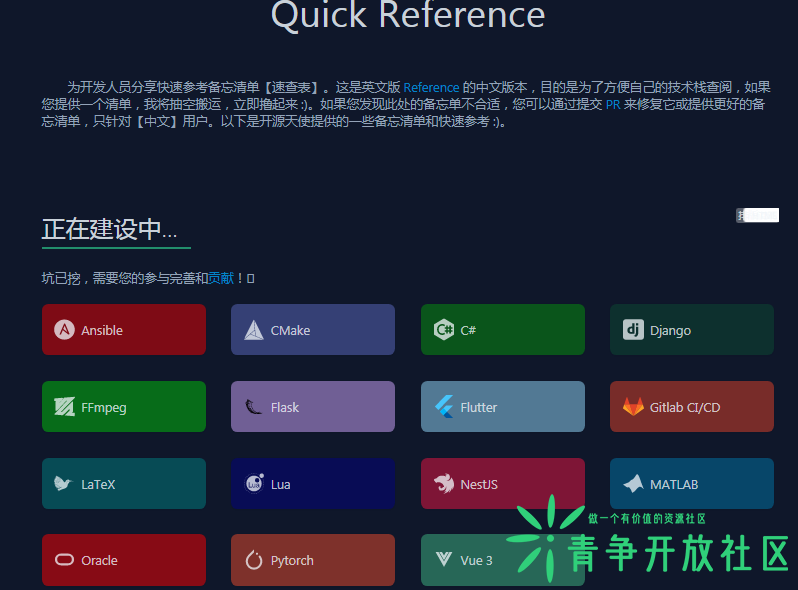
Task: Click the Pytorch flame icon
Action: point(253,560)
